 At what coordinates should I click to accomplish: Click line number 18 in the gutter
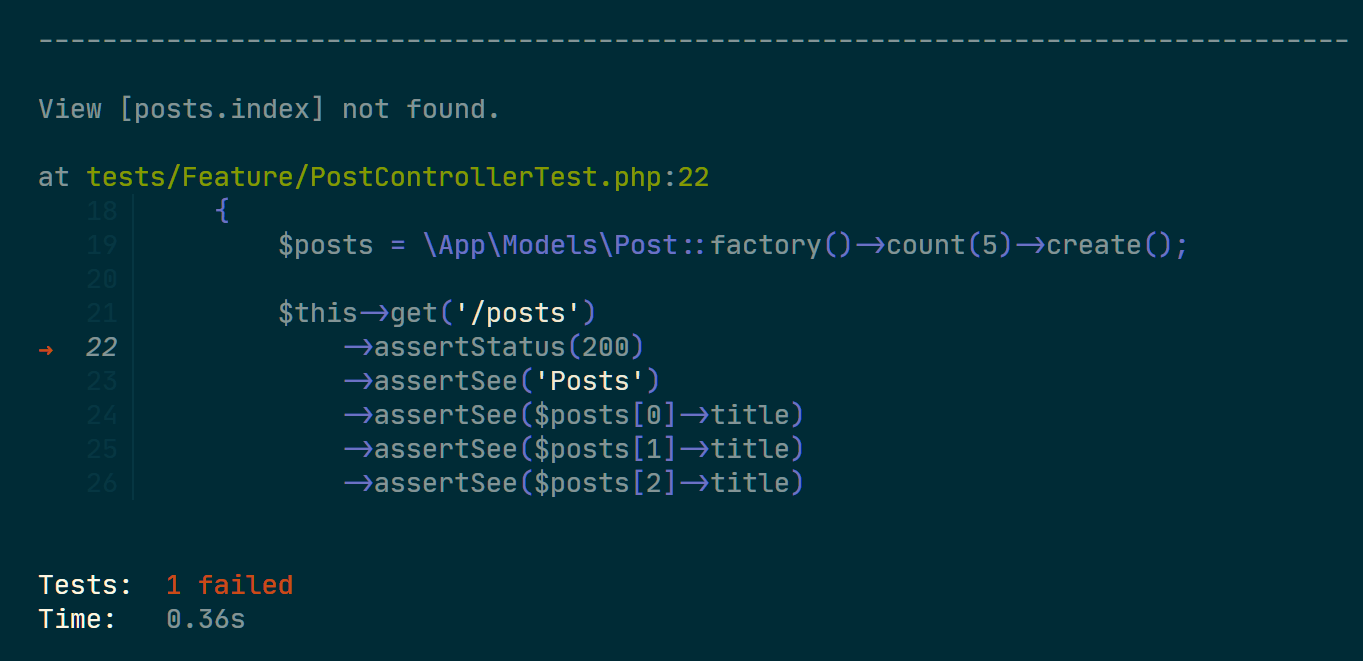tap(101, 211)
